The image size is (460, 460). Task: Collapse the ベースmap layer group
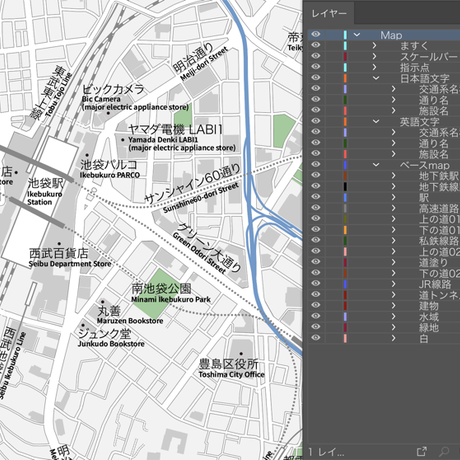376,165
